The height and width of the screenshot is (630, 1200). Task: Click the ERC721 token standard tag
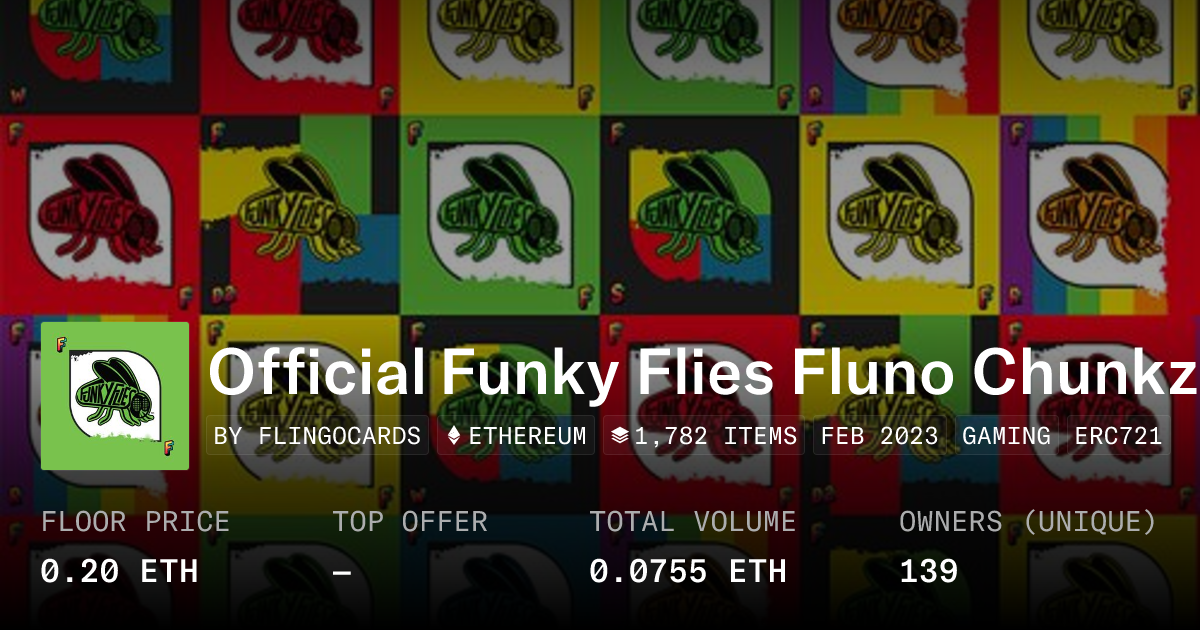(x=1118, y=436)
